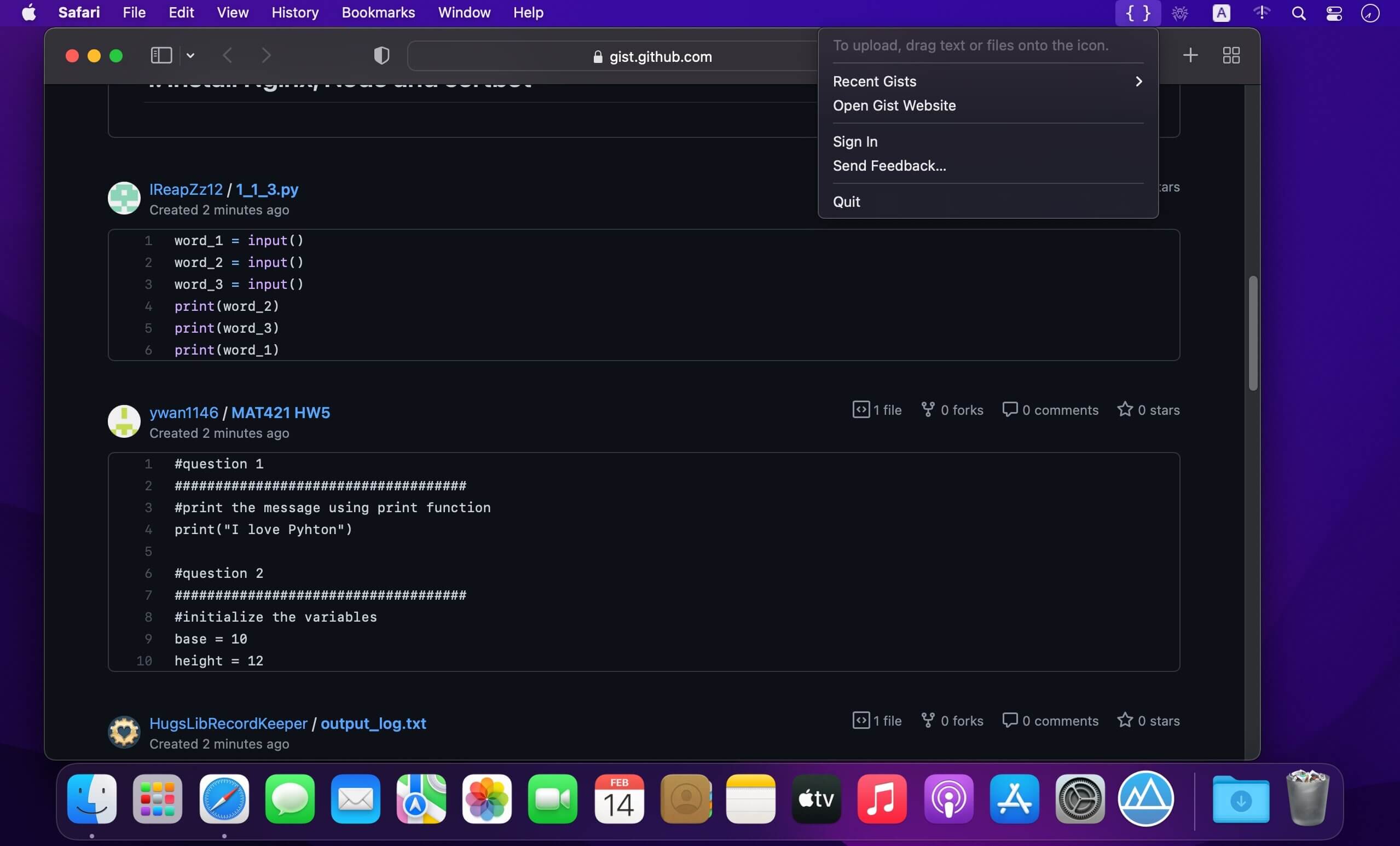The image size is (1400, 846).
Task: Open Messages in the Dock
Action: 290,799
